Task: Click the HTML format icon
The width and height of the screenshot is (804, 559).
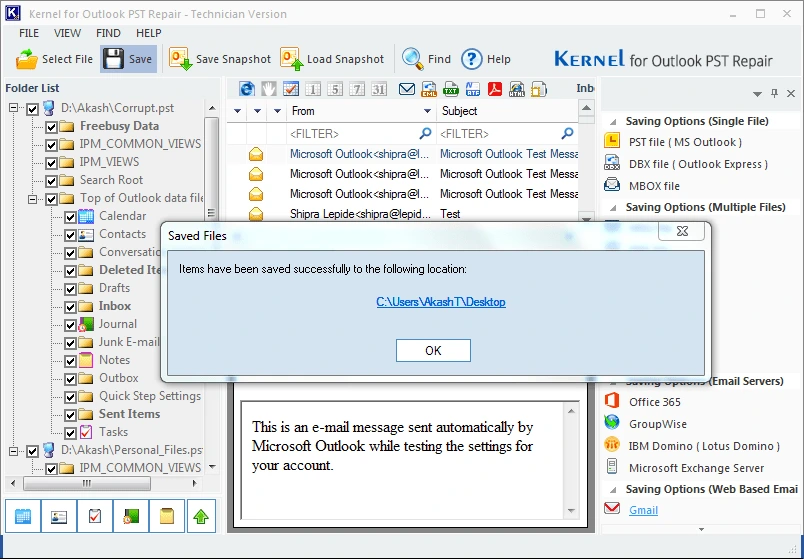Action: point(517,89)
